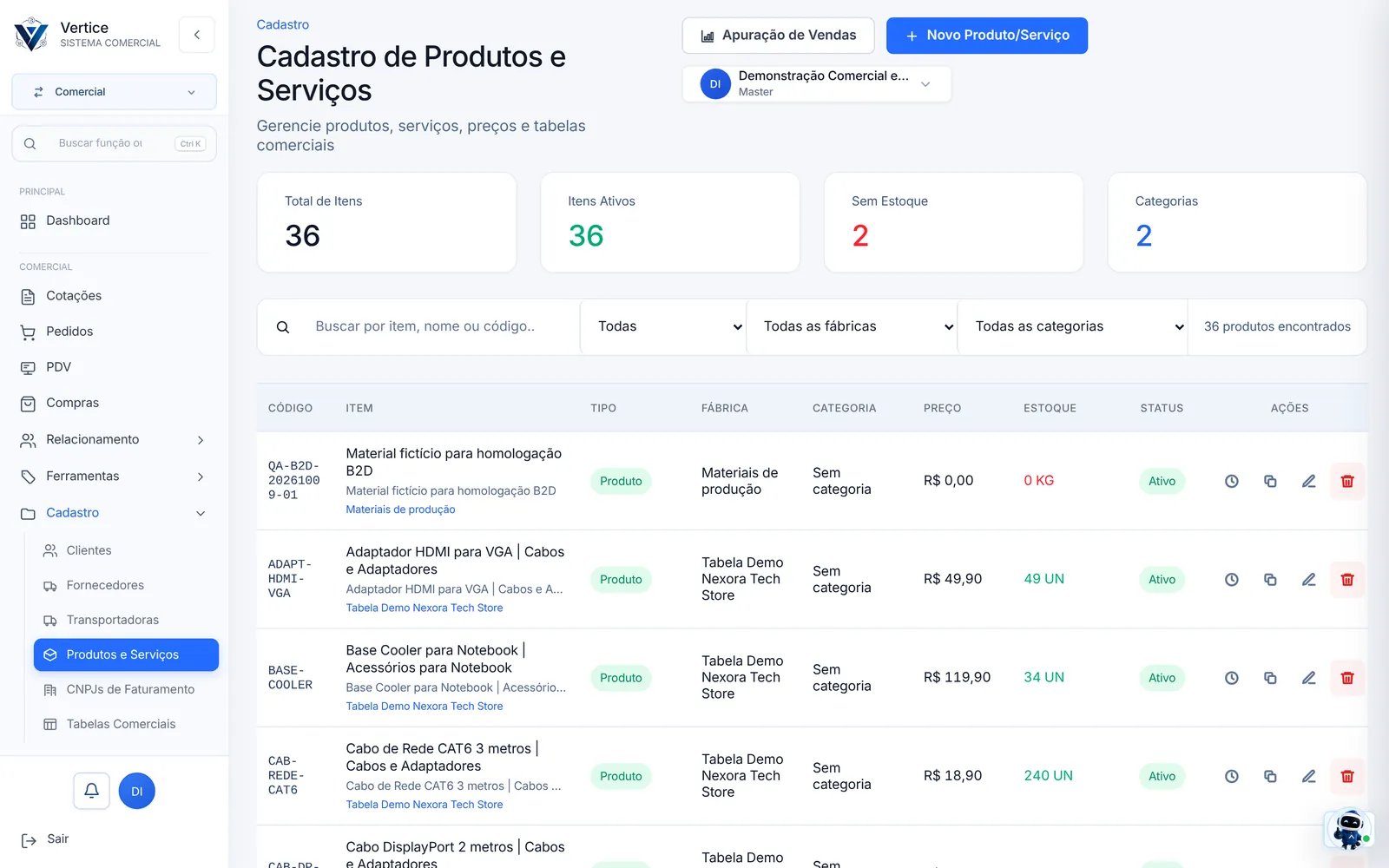Click the DI user avatar in the sidebar footer
The height and width of the screenshot is (868, 1389).
point(136,791)
